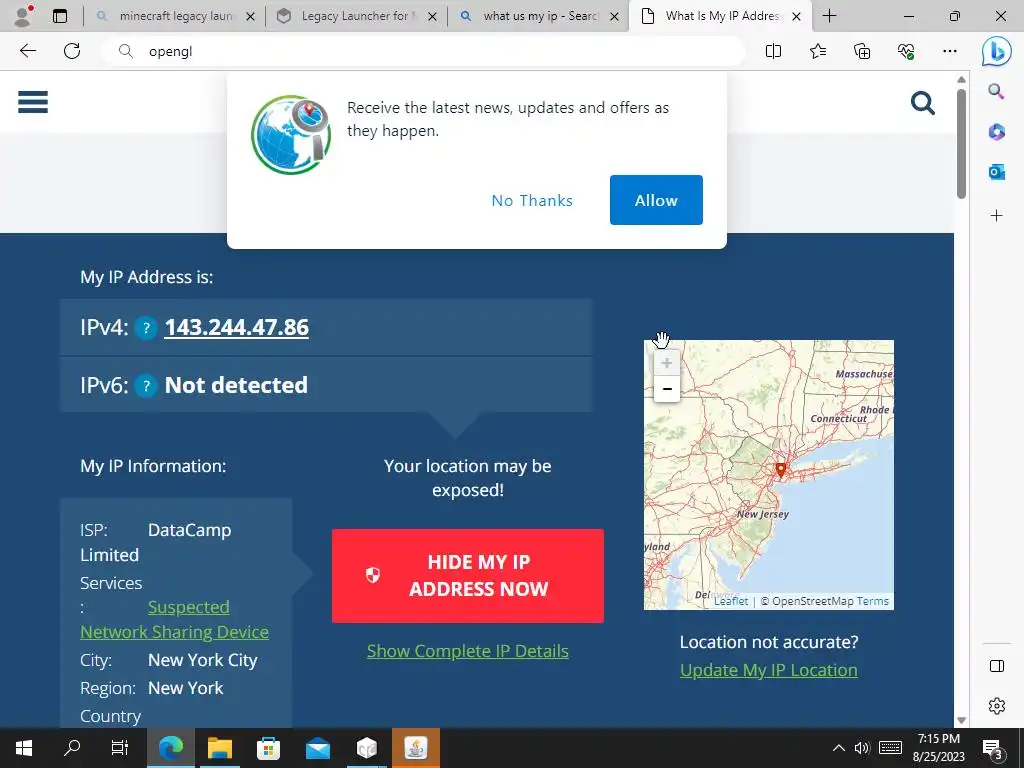This screenshot has height=768, width=1024.
Task: Zoom in on the map
Action: coord(667,363)
